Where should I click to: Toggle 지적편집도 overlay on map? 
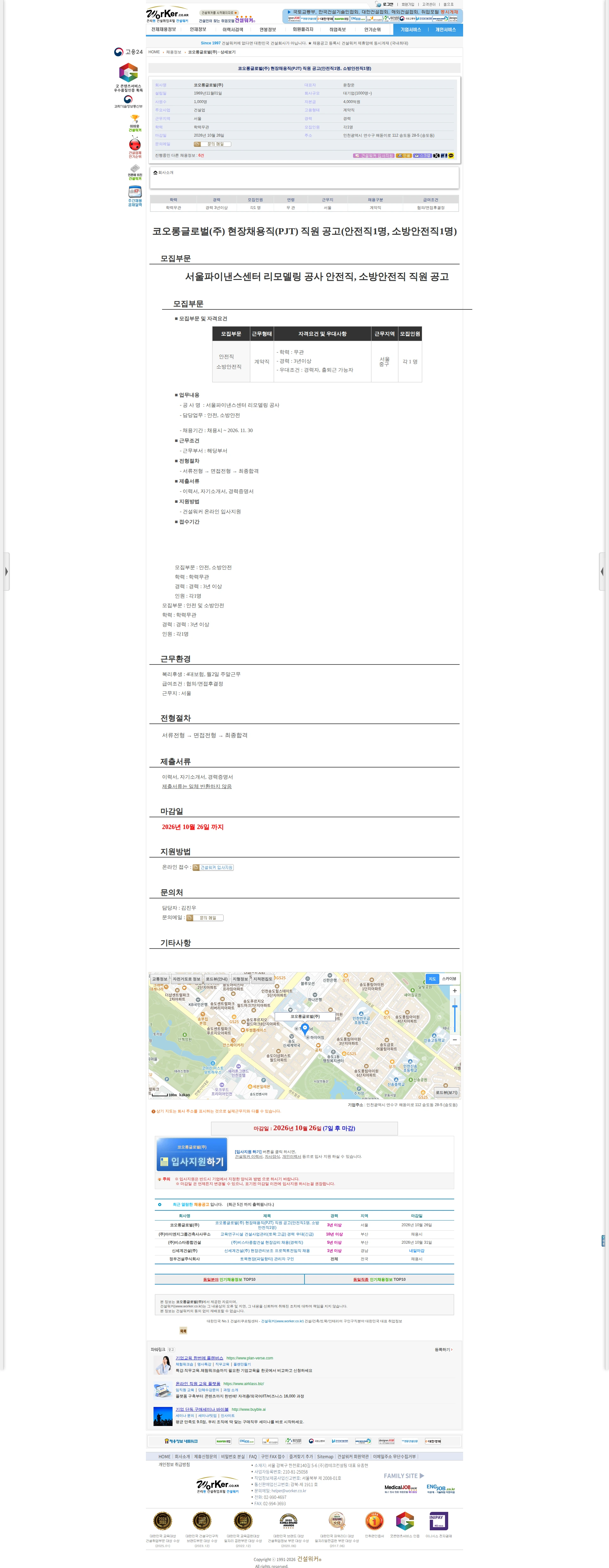(263, 979)
